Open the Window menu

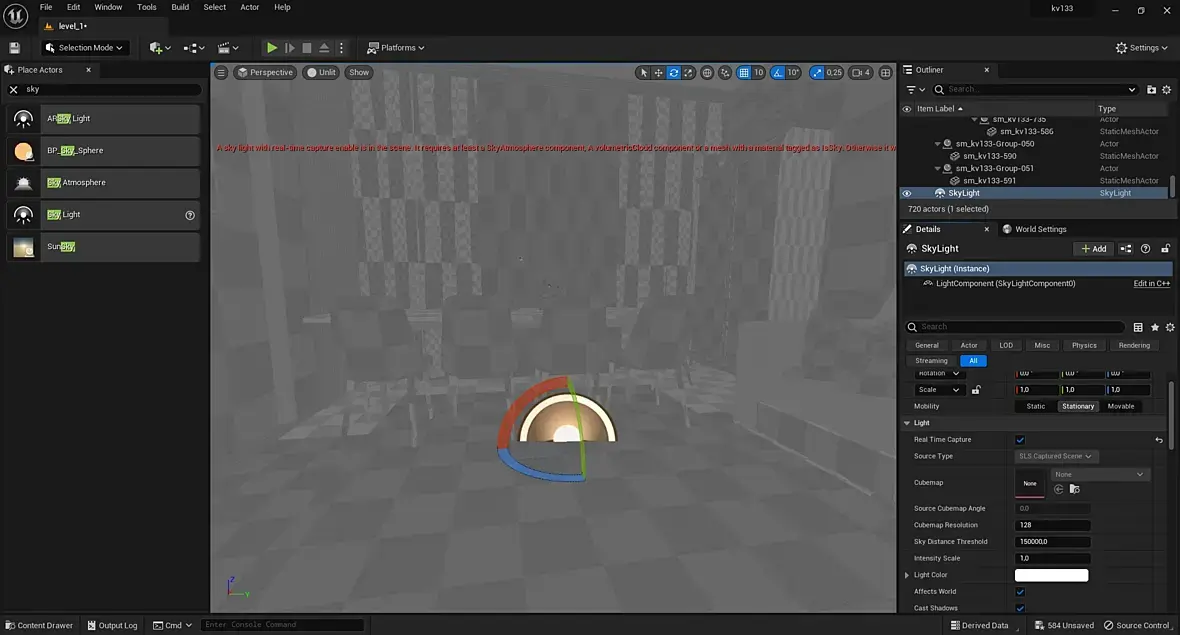(x=108, y=7)
